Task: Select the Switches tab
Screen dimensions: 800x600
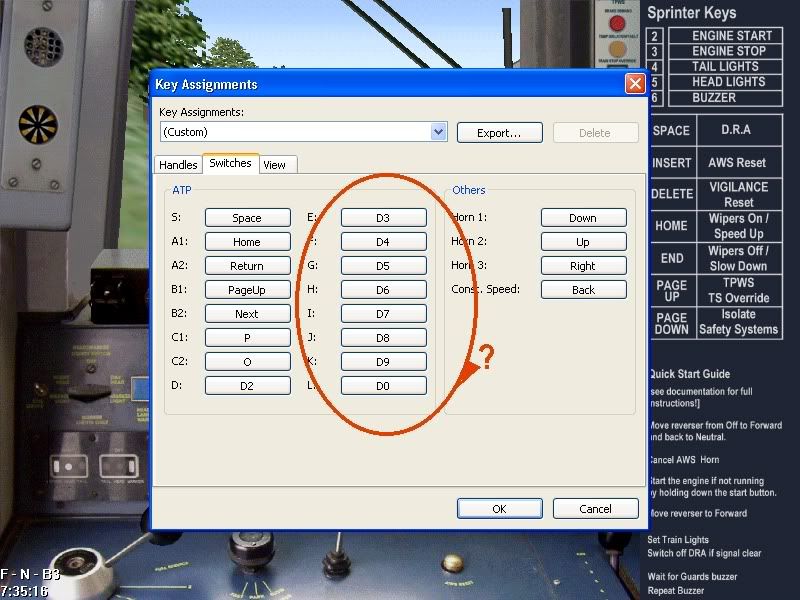Action: pos(230,163)
